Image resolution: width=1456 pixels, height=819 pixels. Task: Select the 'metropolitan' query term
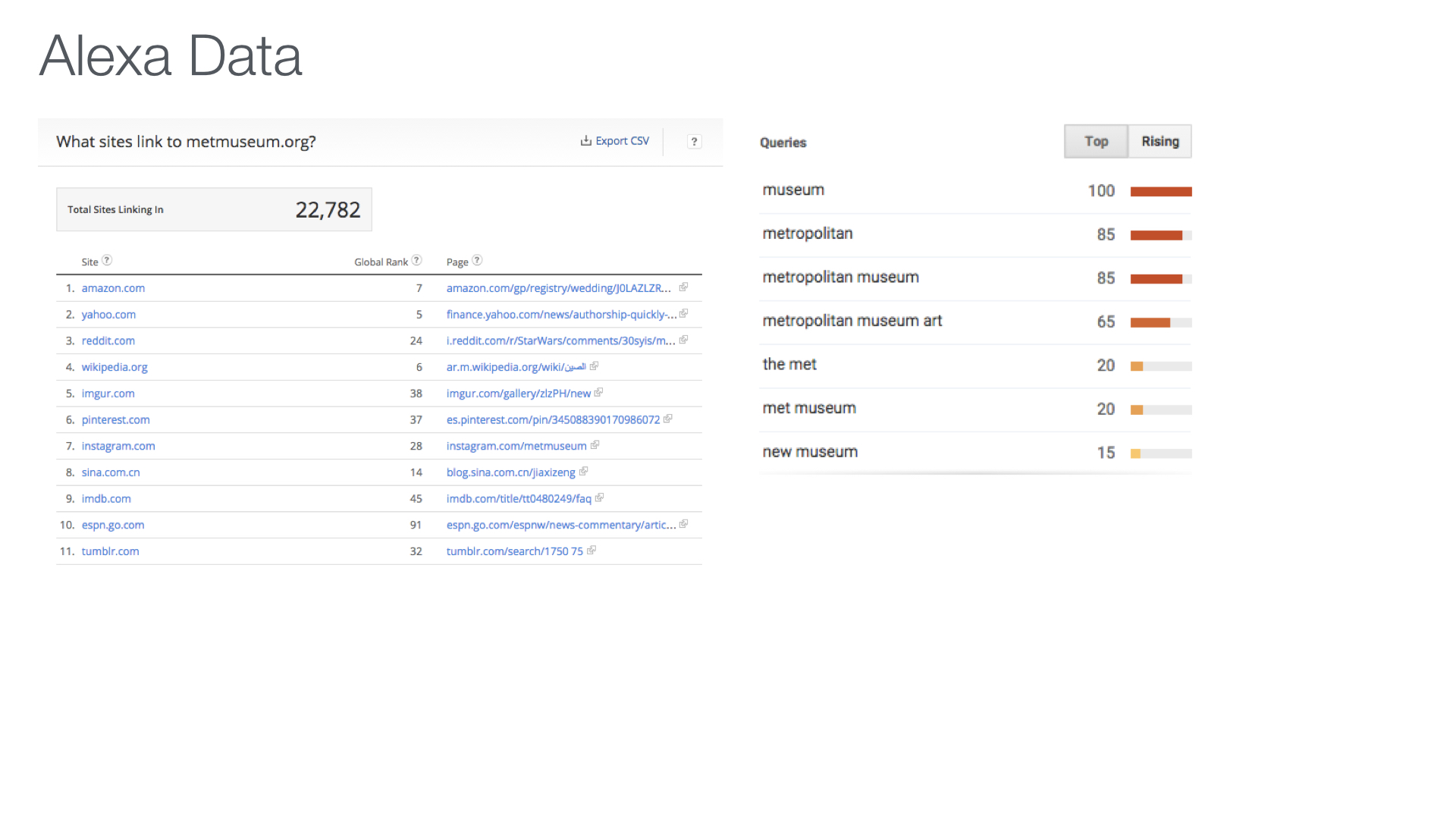[808, 234]
